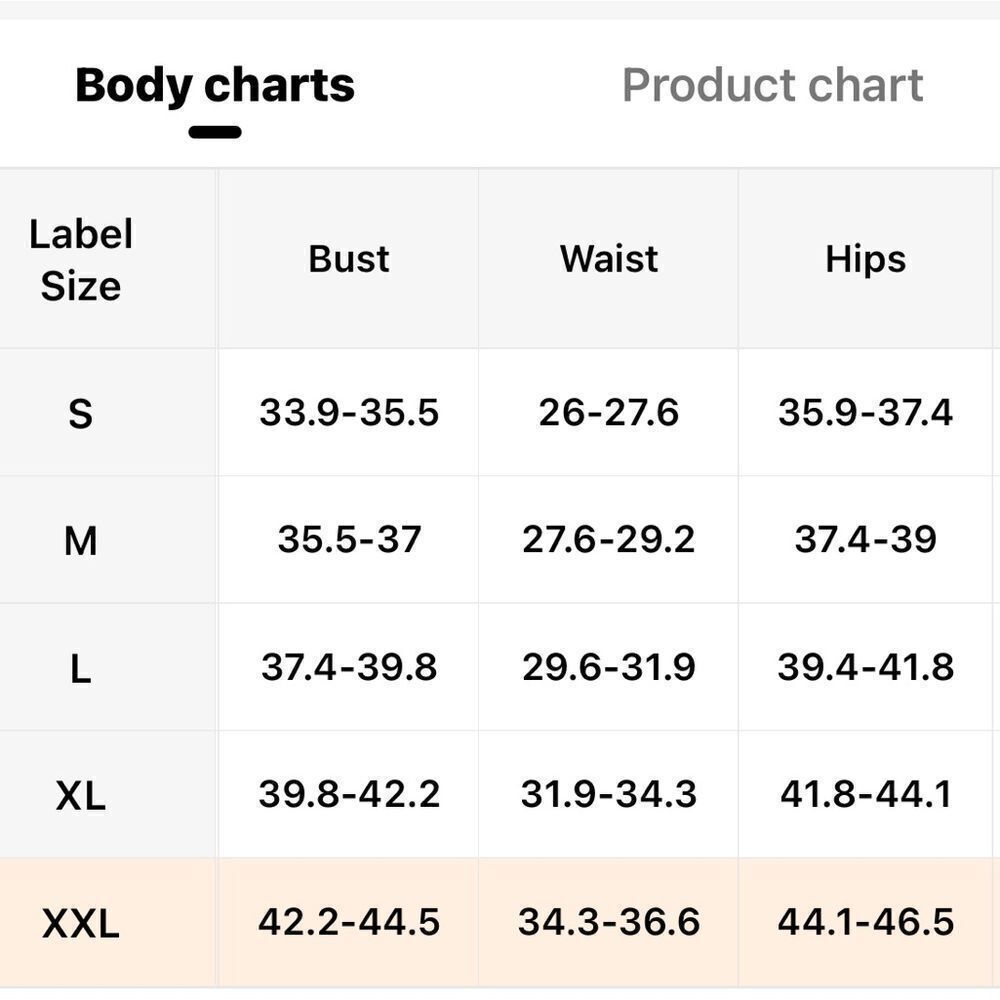Choose the L size row label

[80, 668]
